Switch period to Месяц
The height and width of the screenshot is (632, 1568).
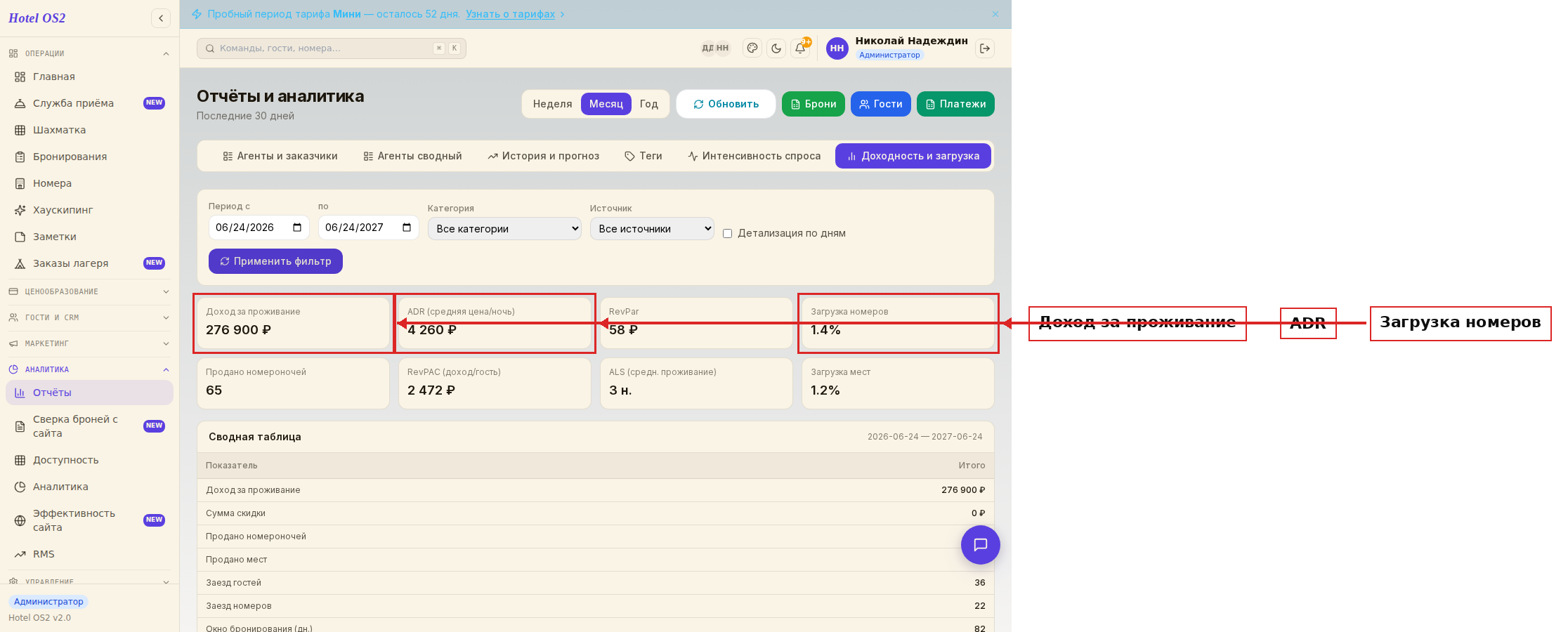pyautogui.click(x=606, y=104)
